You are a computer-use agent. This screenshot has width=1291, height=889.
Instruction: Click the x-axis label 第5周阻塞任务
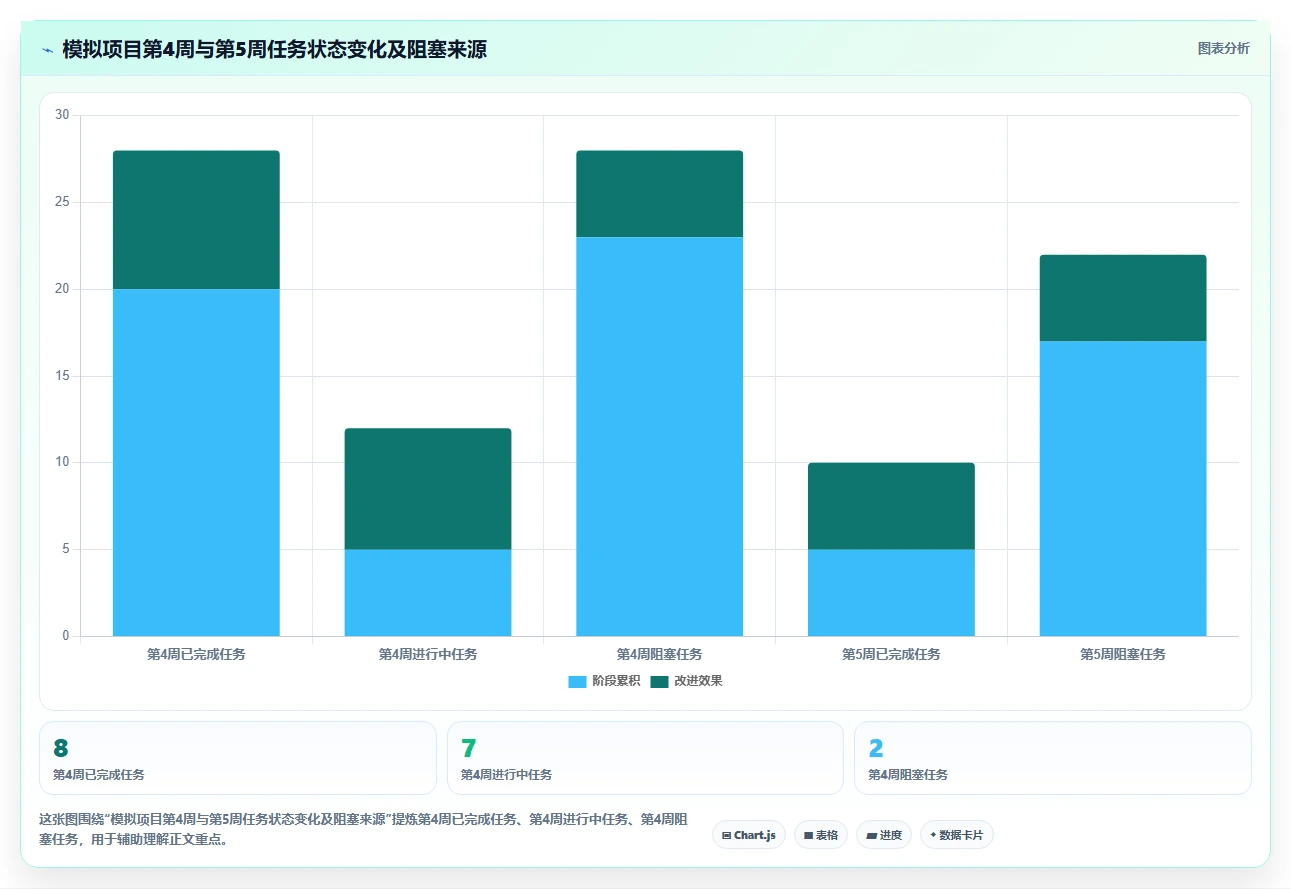[1123, 654]
